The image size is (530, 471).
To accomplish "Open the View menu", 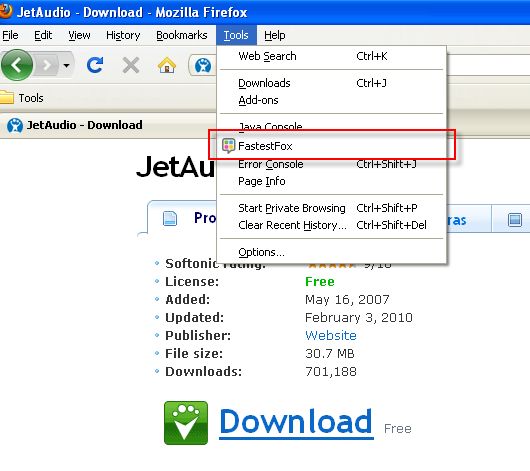I will click(79, 35).
